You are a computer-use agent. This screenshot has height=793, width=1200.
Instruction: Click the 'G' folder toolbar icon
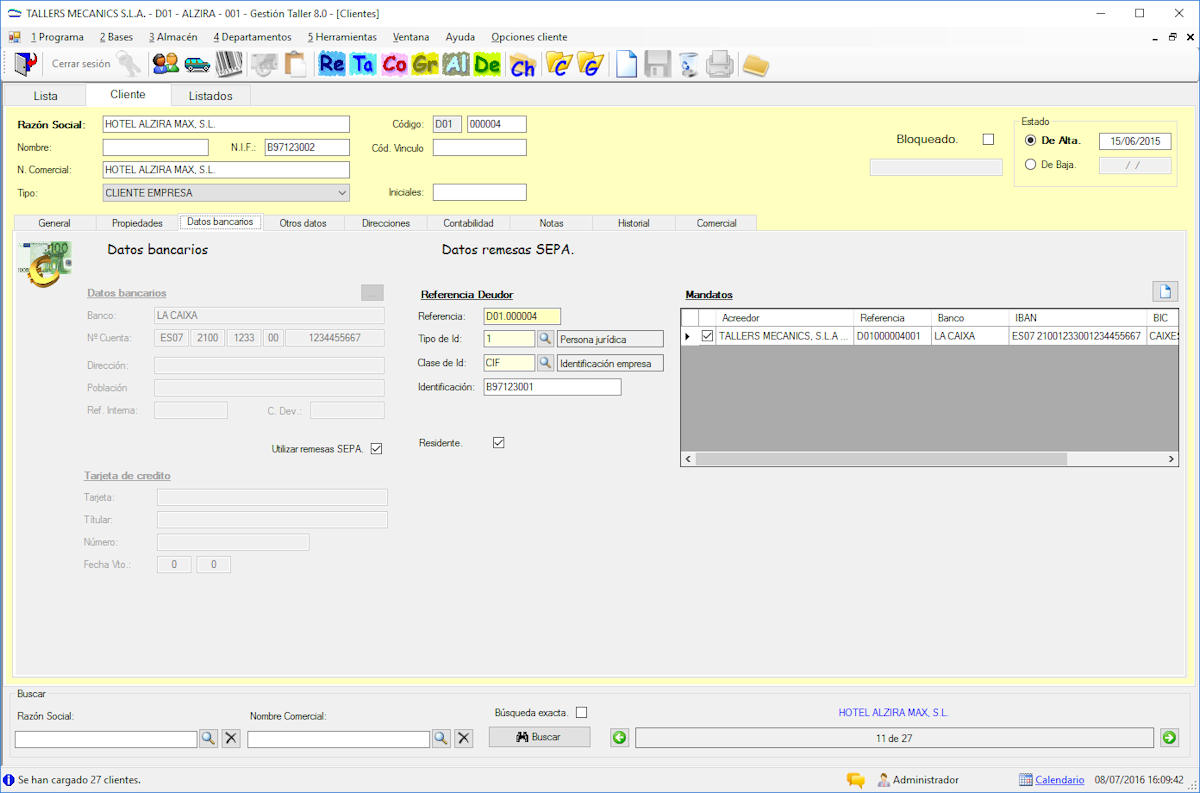click(x=590, y=65)
